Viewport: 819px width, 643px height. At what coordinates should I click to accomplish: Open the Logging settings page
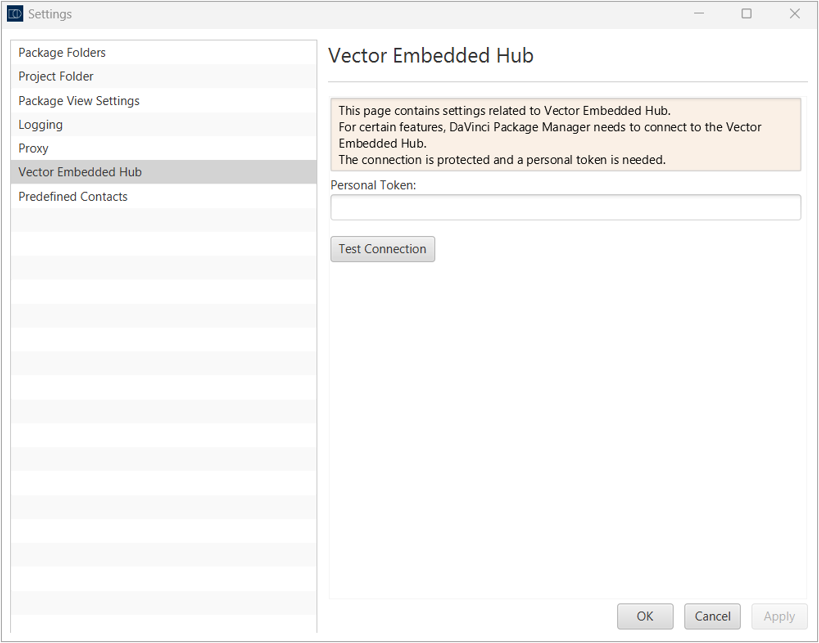[x=163, y=124]
